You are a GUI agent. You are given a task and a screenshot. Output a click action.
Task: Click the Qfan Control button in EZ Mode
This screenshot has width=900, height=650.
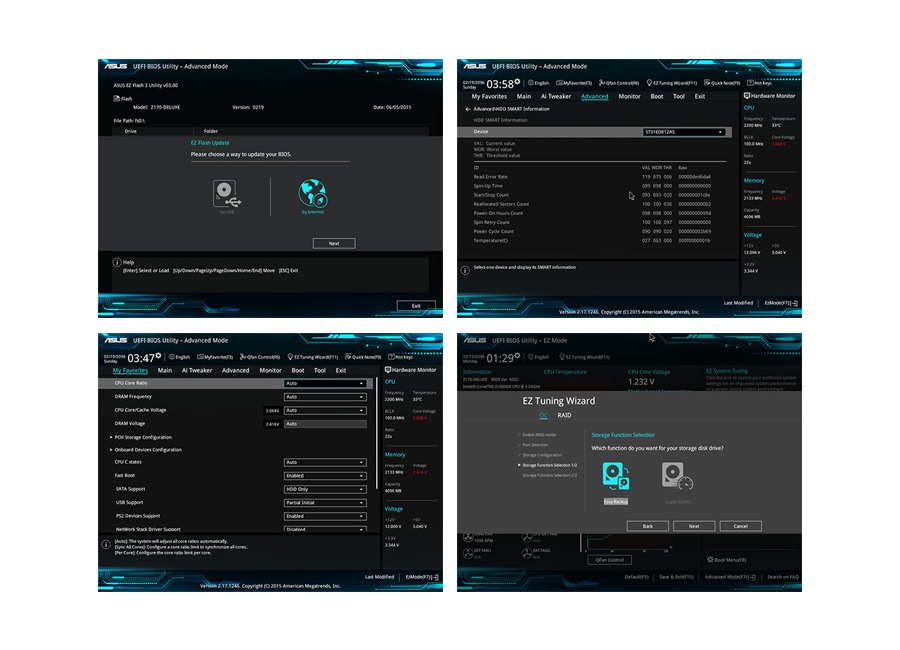[610, 560]
